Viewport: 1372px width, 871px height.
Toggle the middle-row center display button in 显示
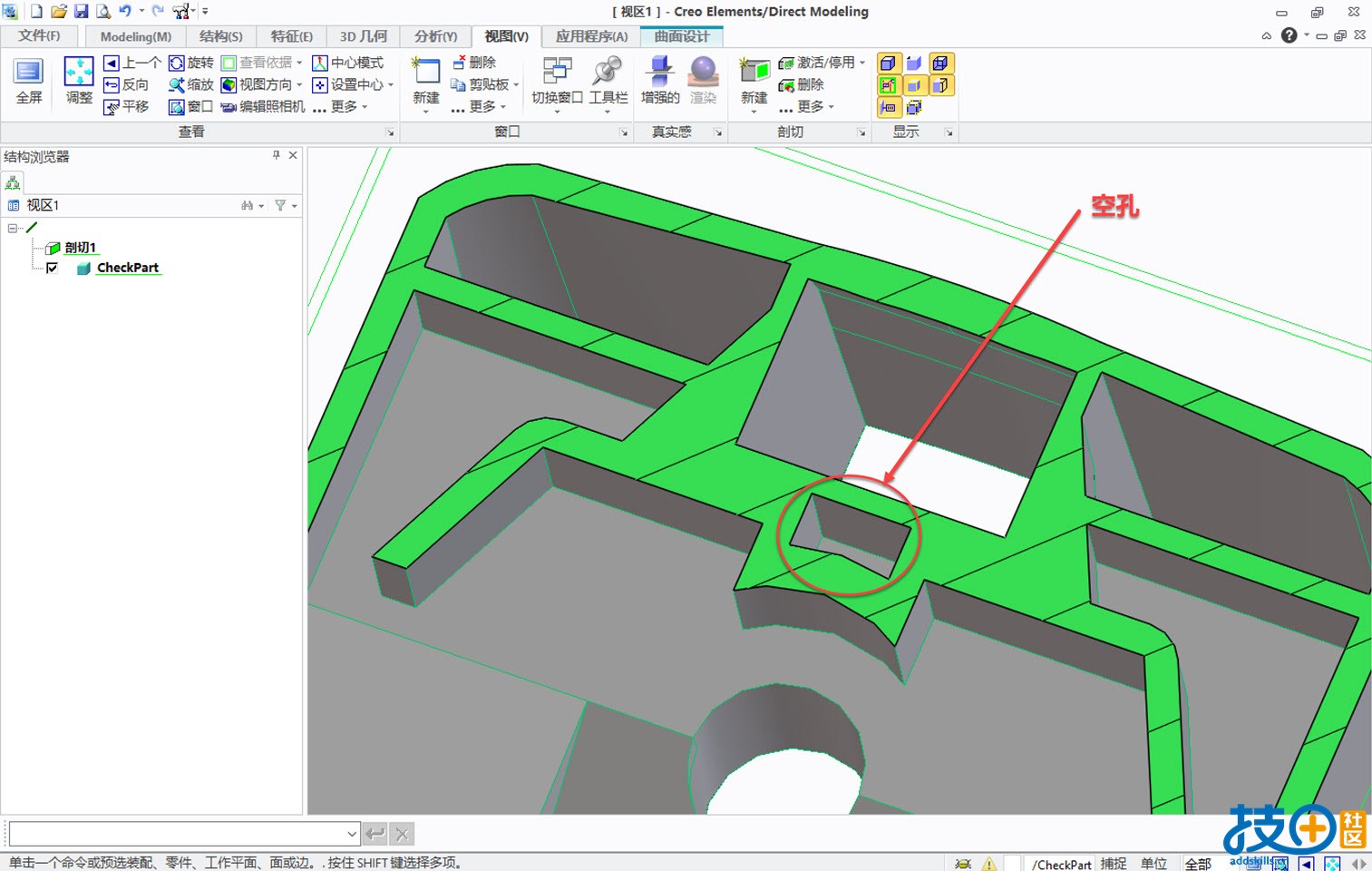pyautogui.click(x=914, y=85)
